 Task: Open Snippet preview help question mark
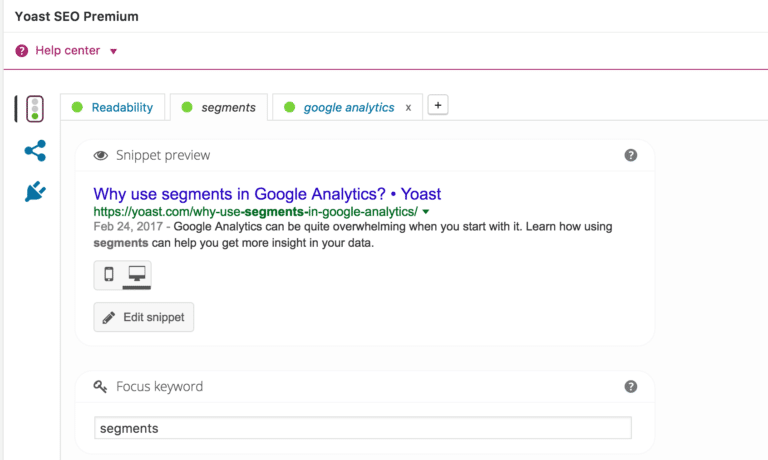pos(631,155)
